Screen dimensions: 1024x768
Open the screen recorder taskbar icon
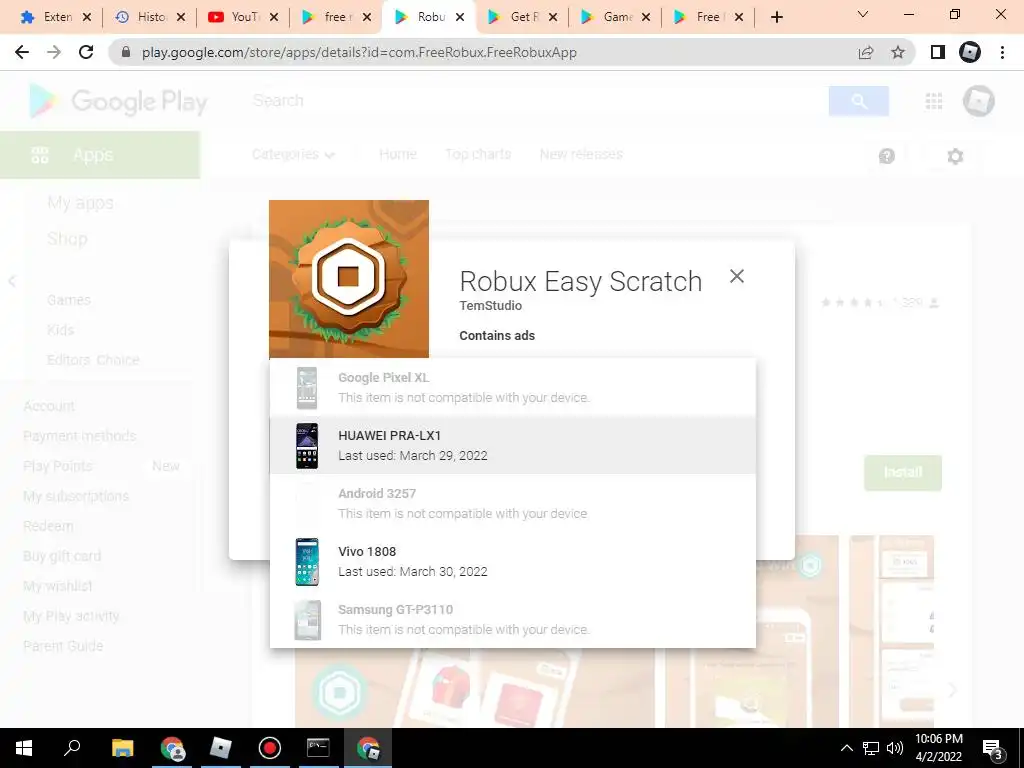pyautogui.click(x=269, y=748)
